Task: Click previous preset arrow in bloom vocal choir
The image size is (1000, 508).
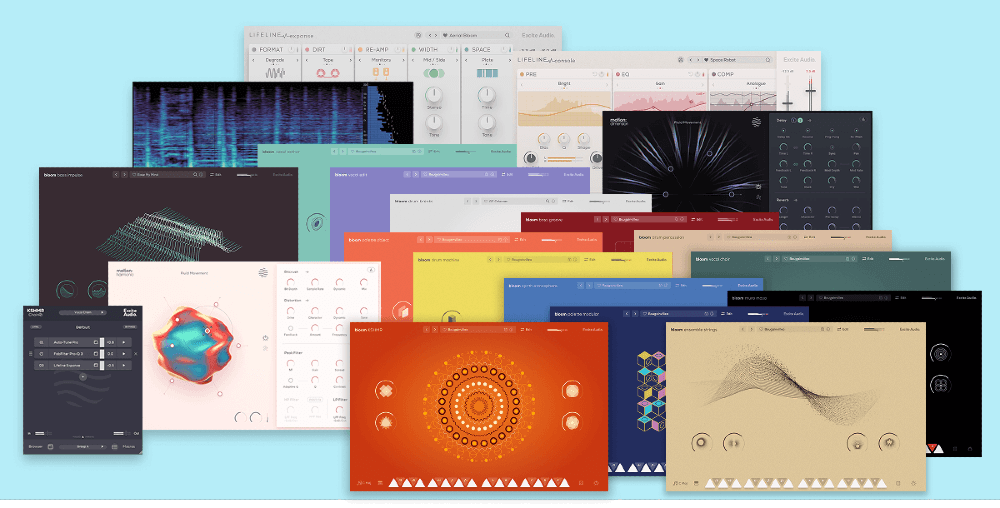Action: pyautogui.click(x=768, y=259)
